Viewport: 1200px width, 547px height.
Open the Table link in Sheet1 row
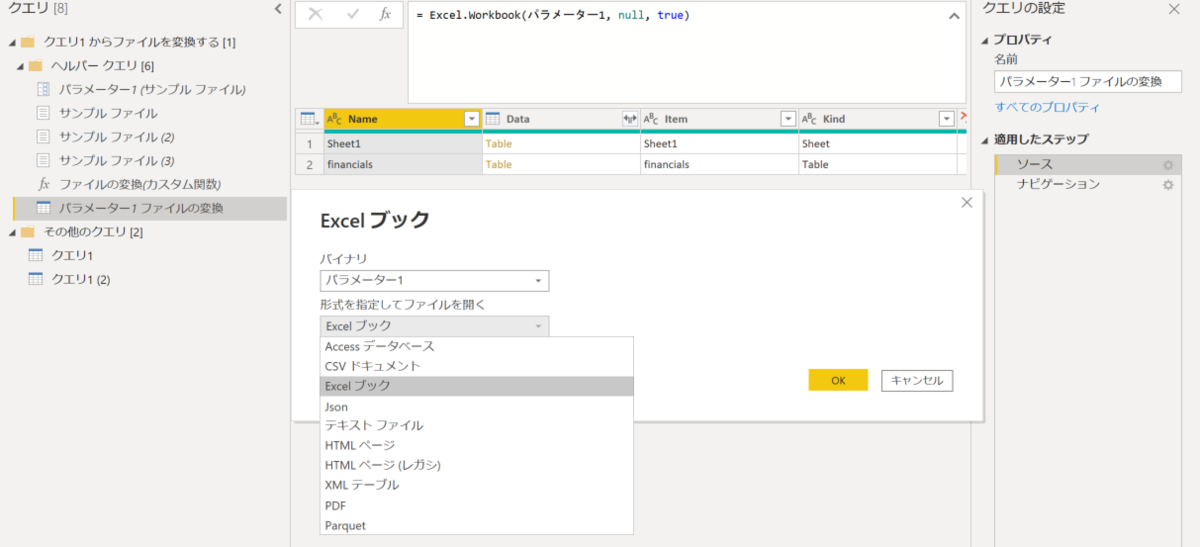(x=498, y=144)
